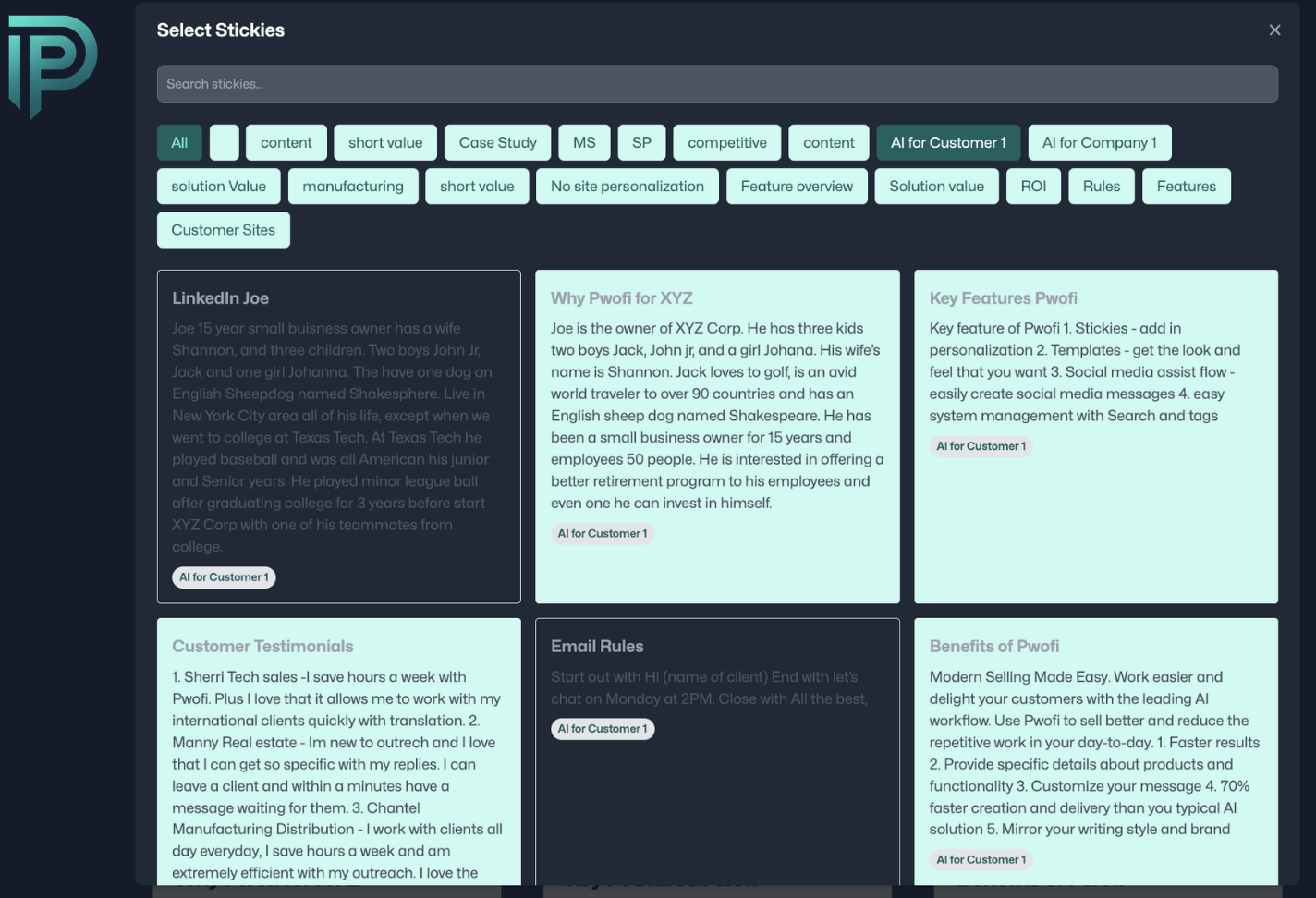
Task: Click the blank unnamed filter tag
Action: tap(224, 143)
